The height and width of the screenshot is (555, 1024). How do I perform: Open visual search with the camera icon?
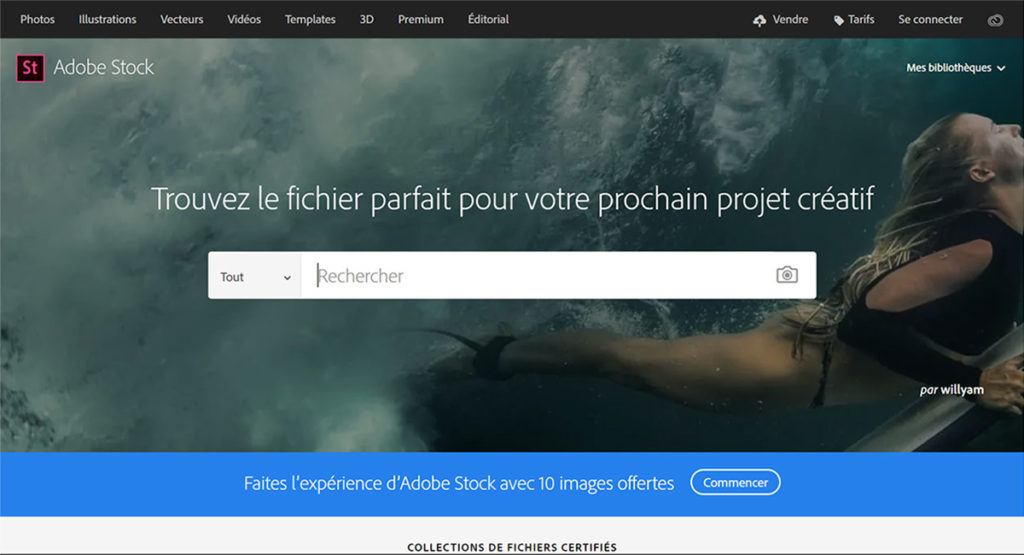(787, 275)
